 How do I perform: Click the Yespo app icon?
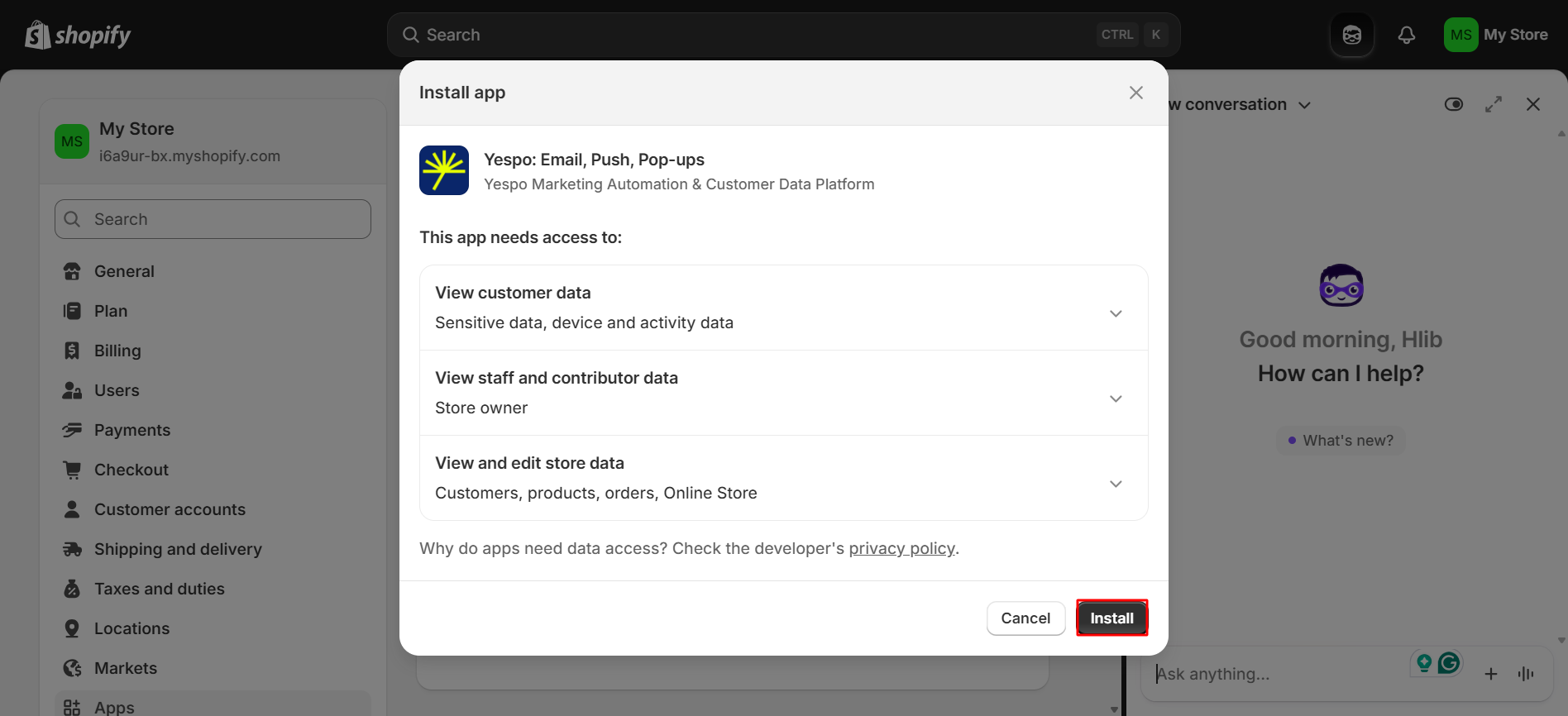click(444, 170)
